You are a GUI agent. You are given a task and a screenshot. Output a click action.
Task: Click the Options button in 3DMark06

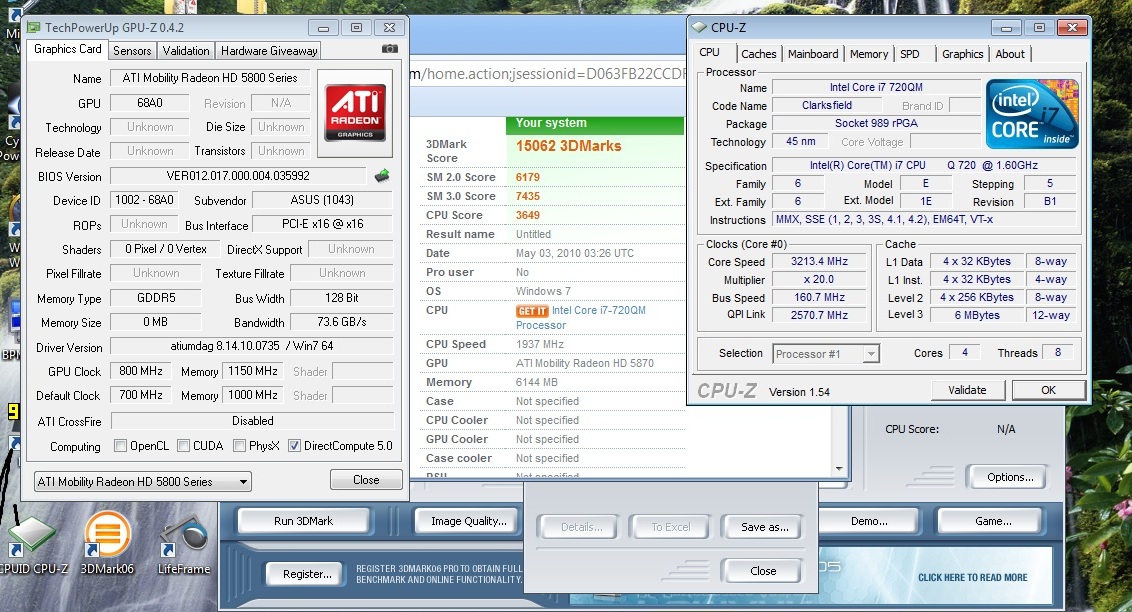[x=1010, y=477]
